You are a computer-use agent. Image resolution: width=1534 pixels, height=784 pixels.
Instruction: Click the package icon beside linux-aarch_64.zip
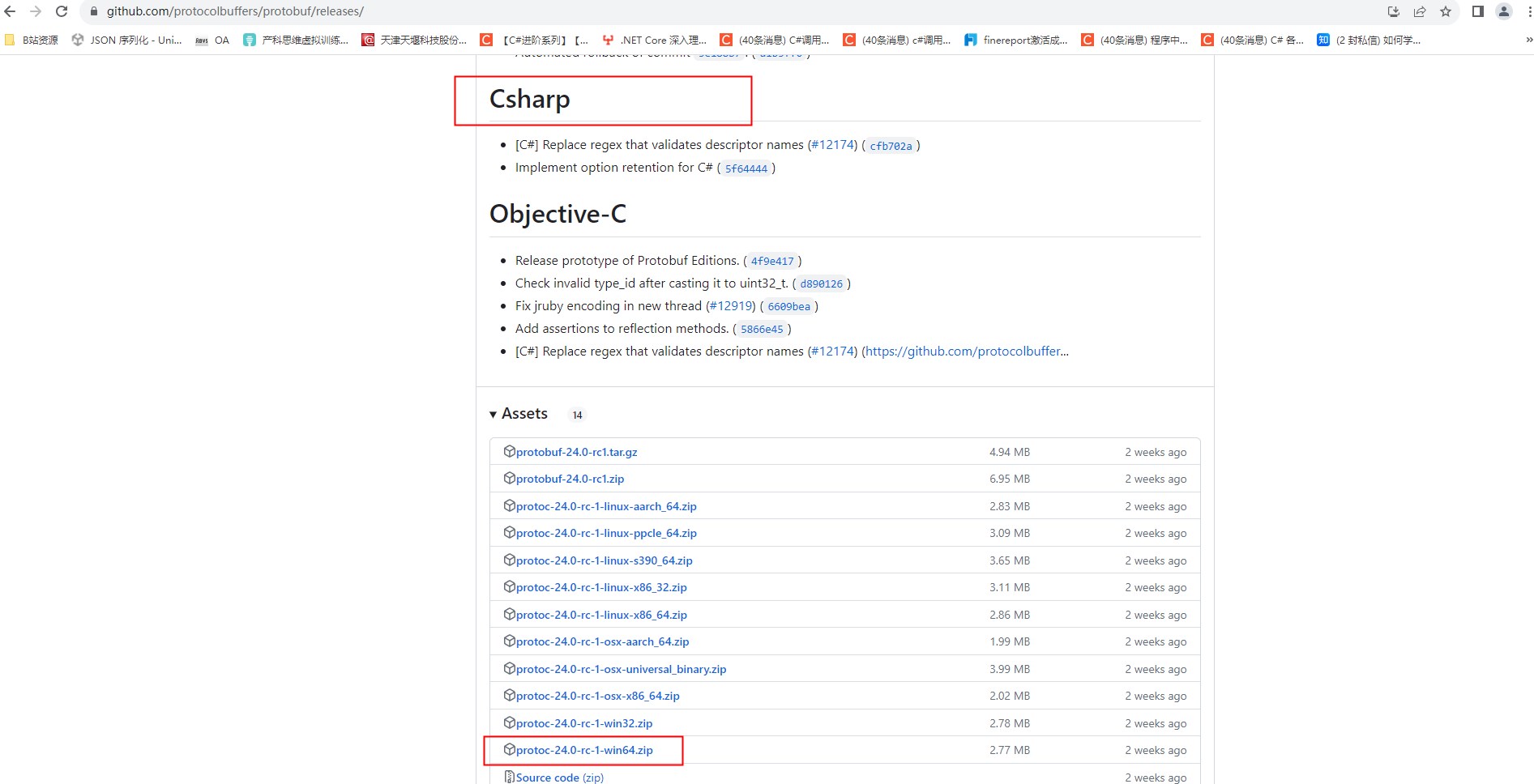(x=510, y=505)
